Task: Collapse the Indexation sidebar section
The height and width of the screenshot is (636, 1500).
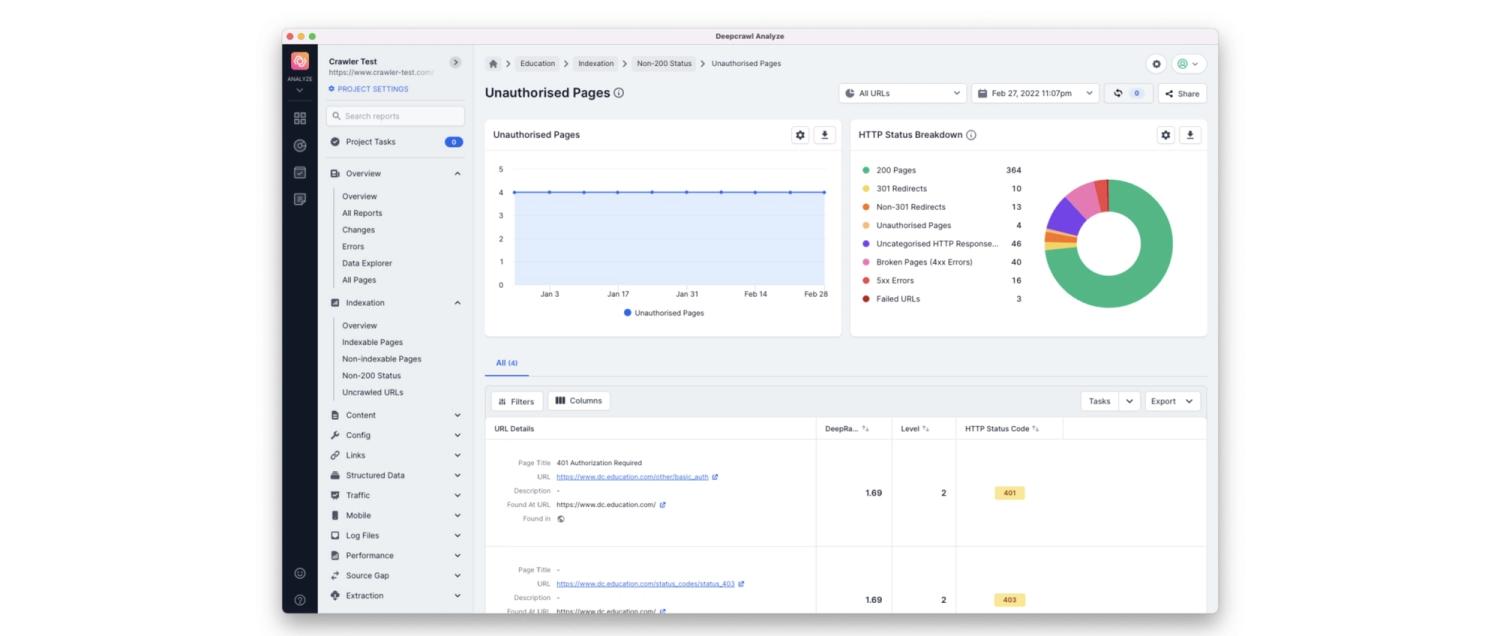Action: [x=458, y=303]
